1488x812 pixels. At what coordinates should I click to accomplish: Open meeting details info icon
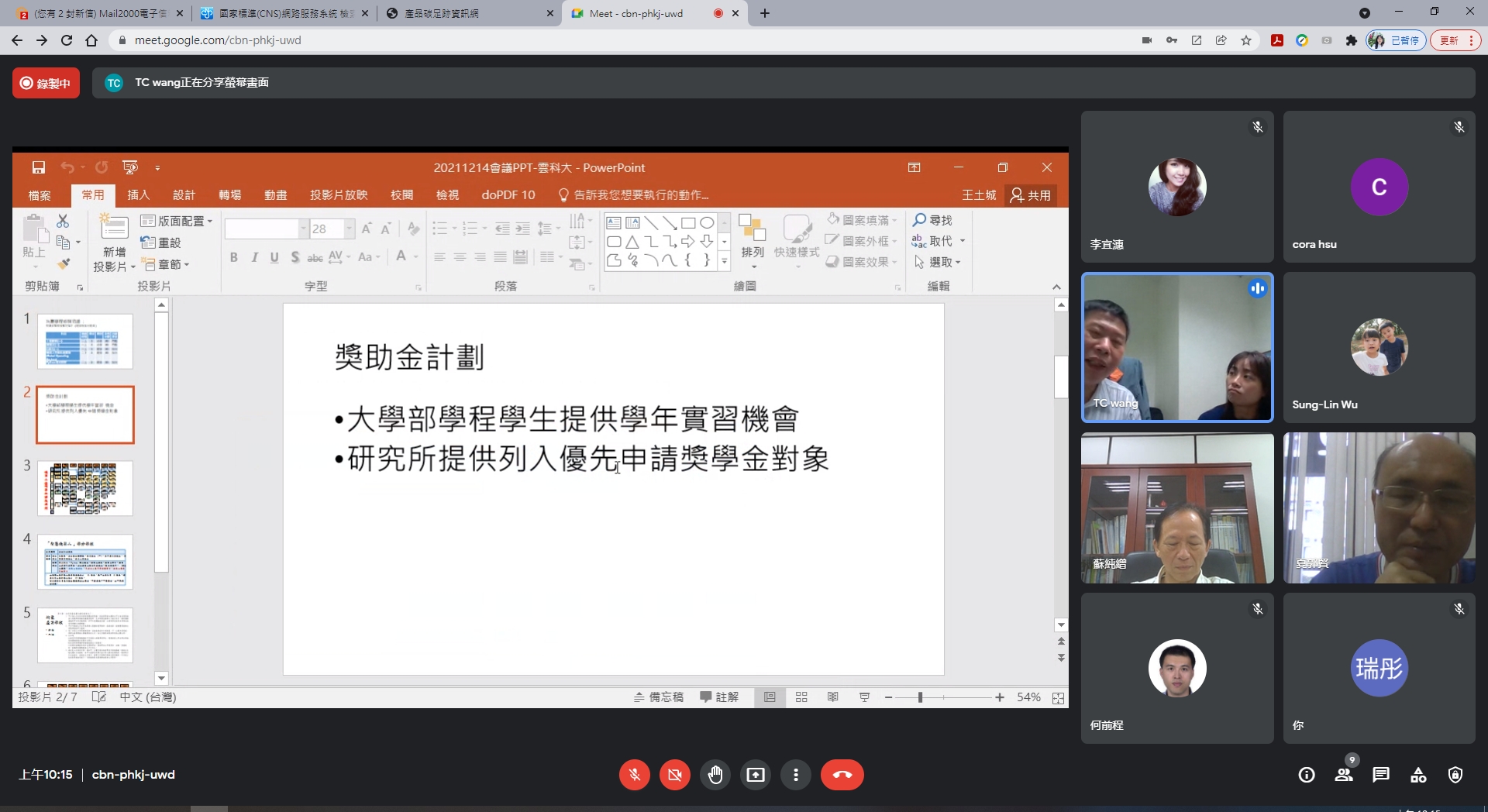[1307, 775]
